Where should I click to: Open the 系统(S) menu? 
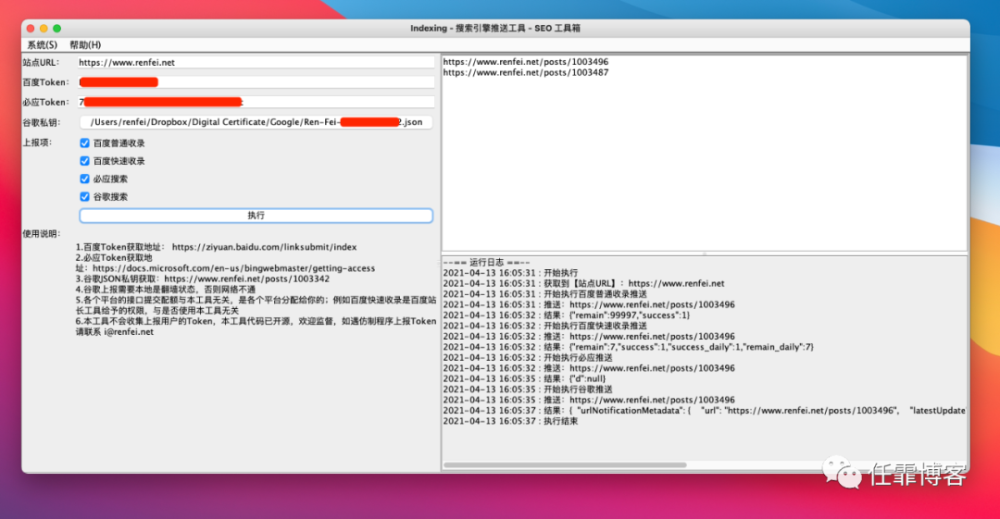(x=42, y=45)
